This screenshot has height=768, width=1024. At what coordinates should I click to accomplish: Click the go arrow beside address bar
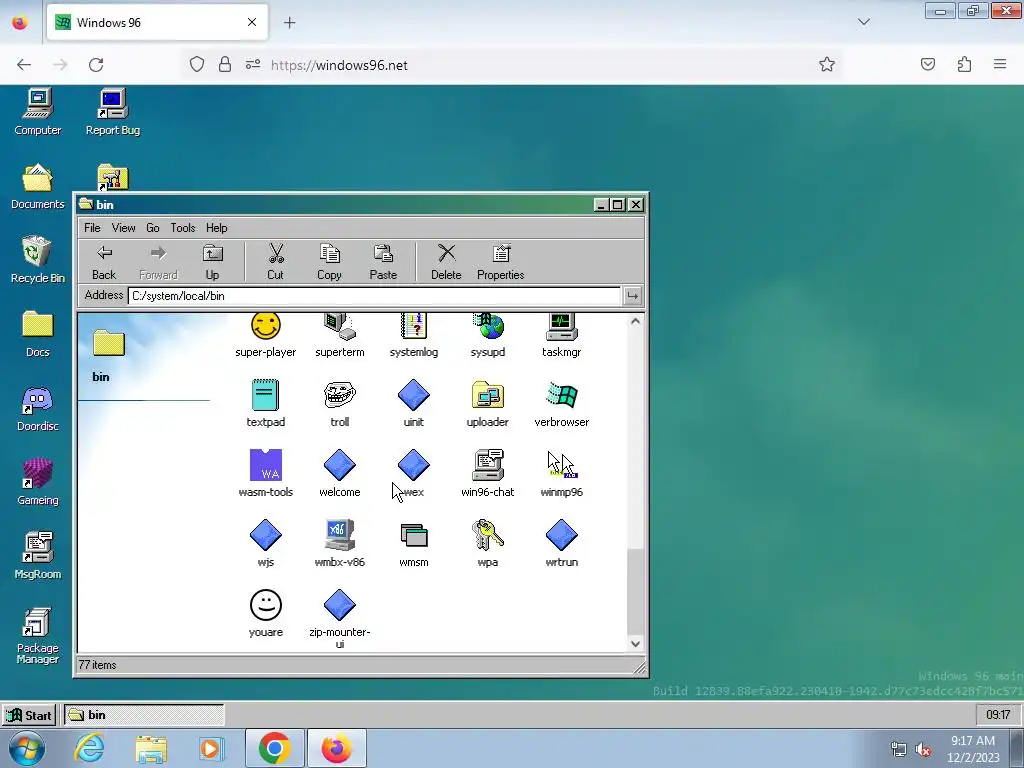(632, 296)
